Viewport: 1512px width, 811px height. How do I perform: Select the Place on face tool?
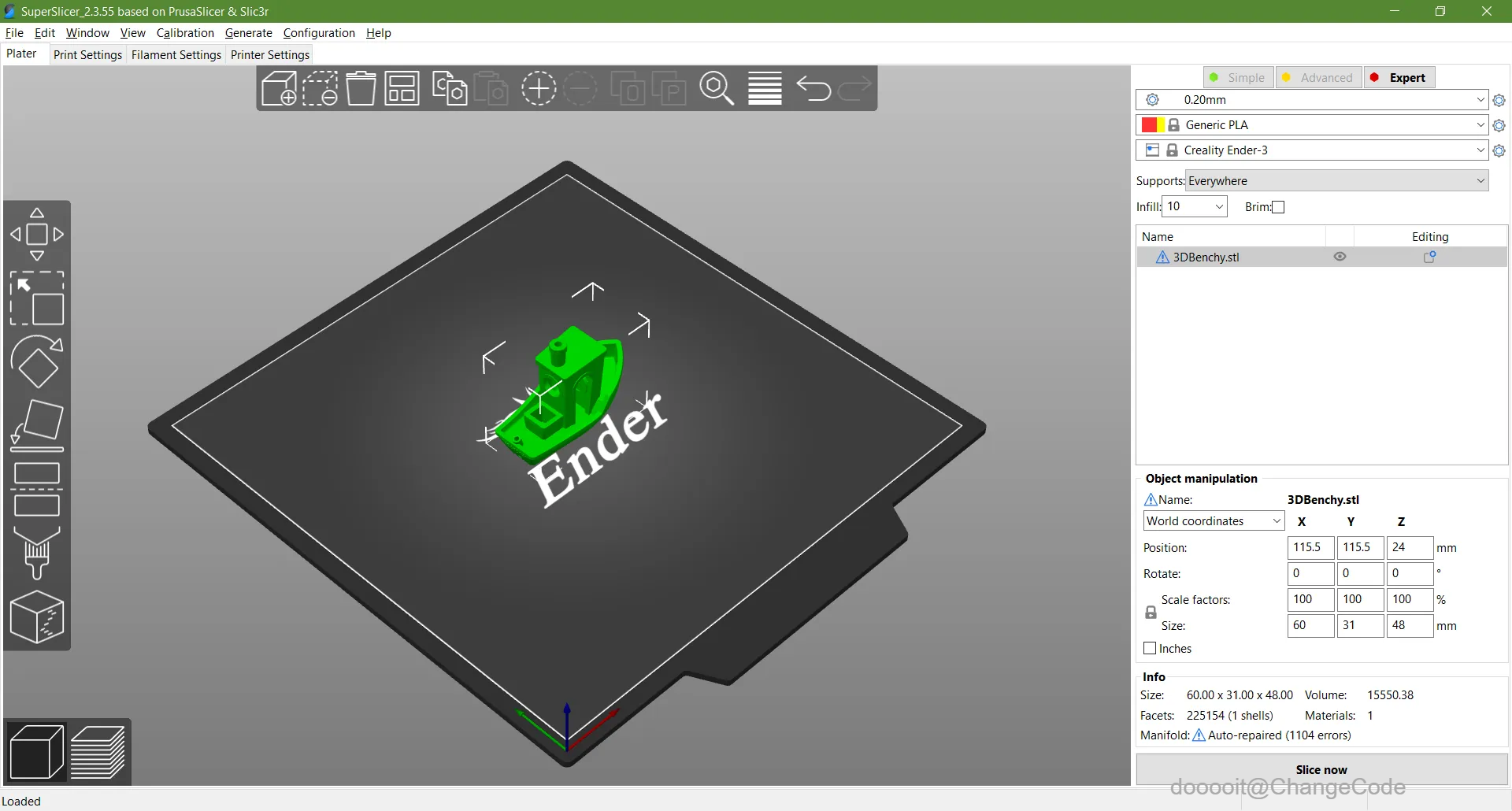click(37, 425)
